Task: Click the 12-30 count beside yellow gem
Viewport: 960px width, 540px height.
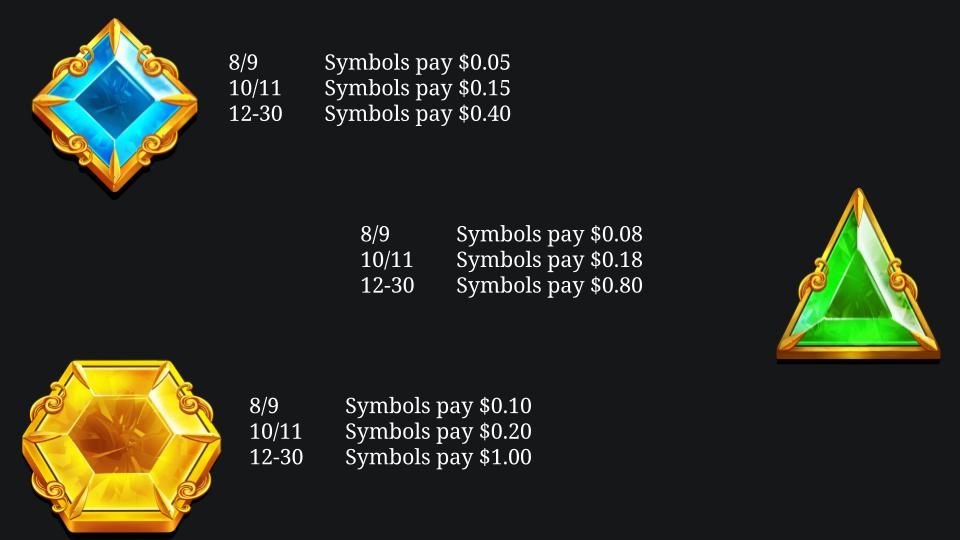Action: (276, 458)
